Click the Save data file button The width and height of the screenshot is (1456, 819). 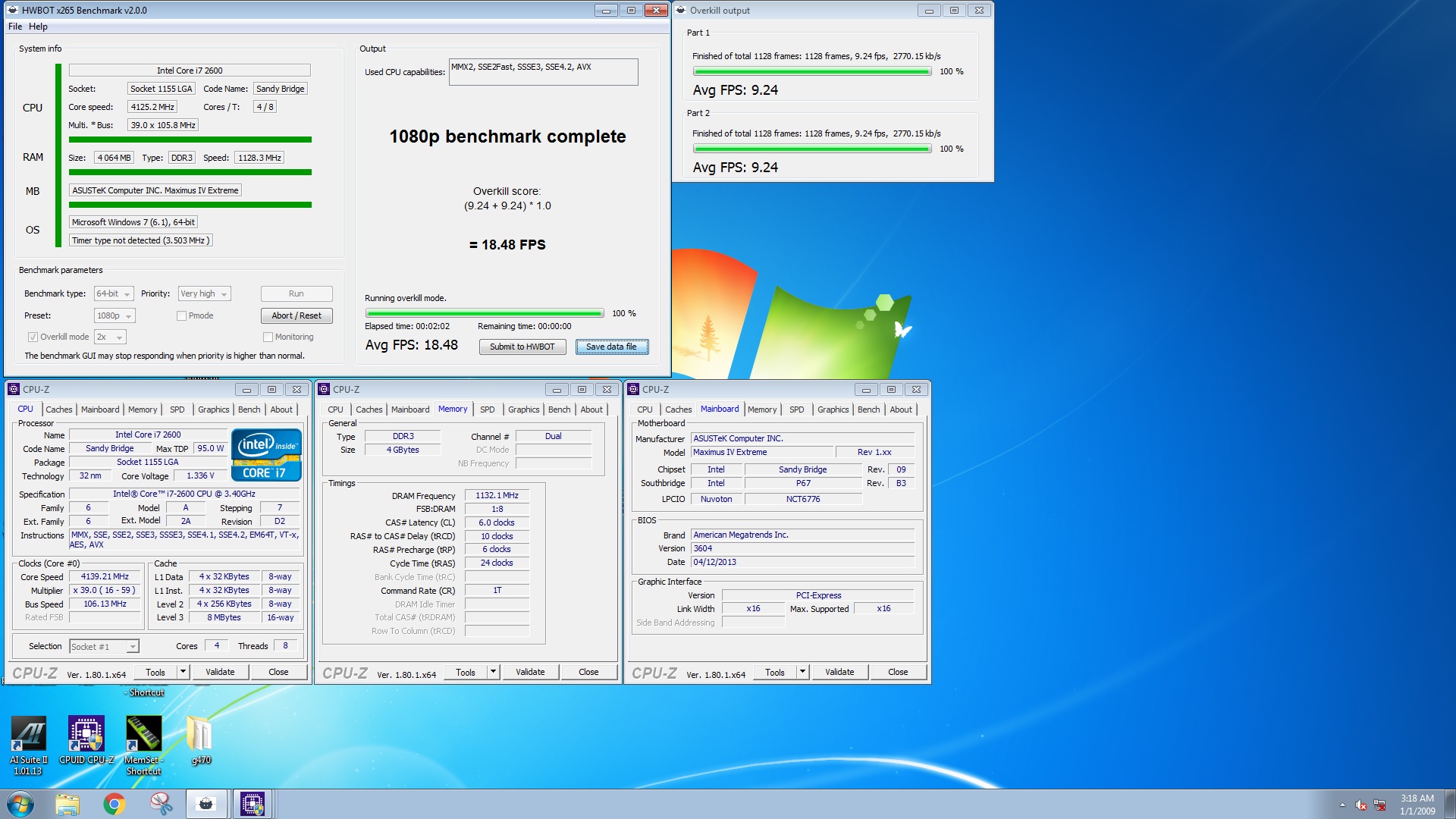pyautogui.click(x=611, y=347)
